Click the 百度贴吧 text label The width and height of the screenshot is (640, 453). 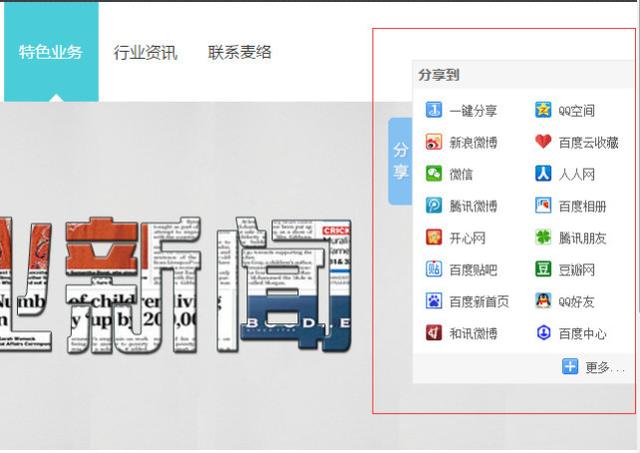[473, 270]
